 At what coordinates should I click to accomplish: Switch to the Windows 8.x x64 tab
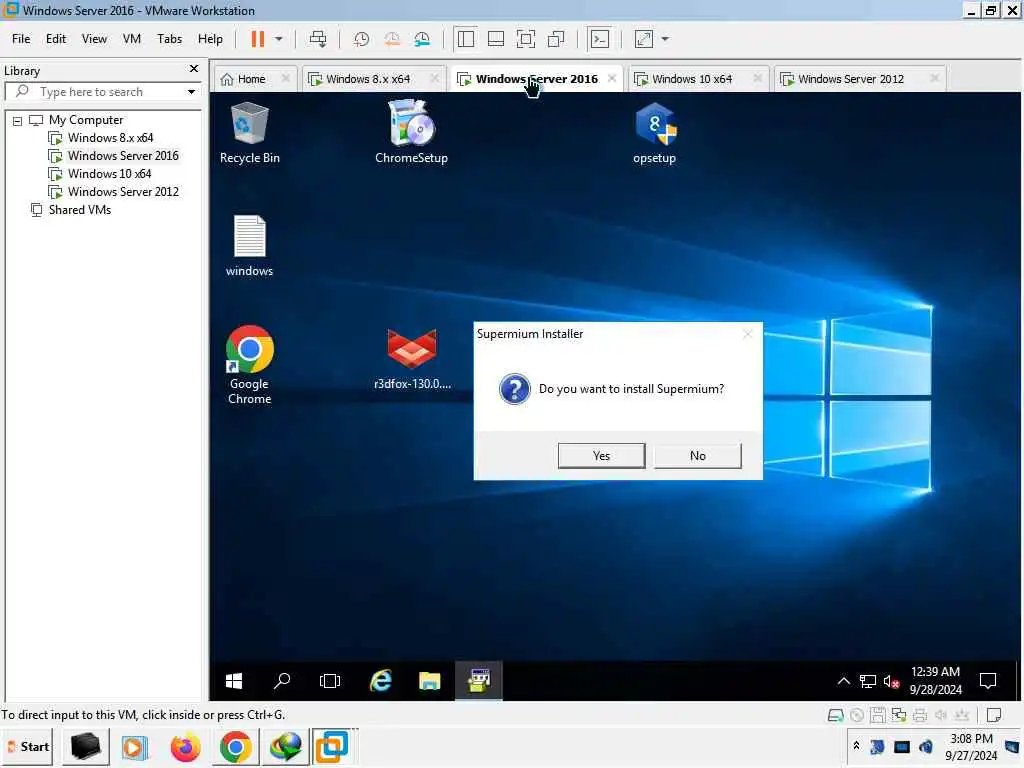[x=368, y=79]
